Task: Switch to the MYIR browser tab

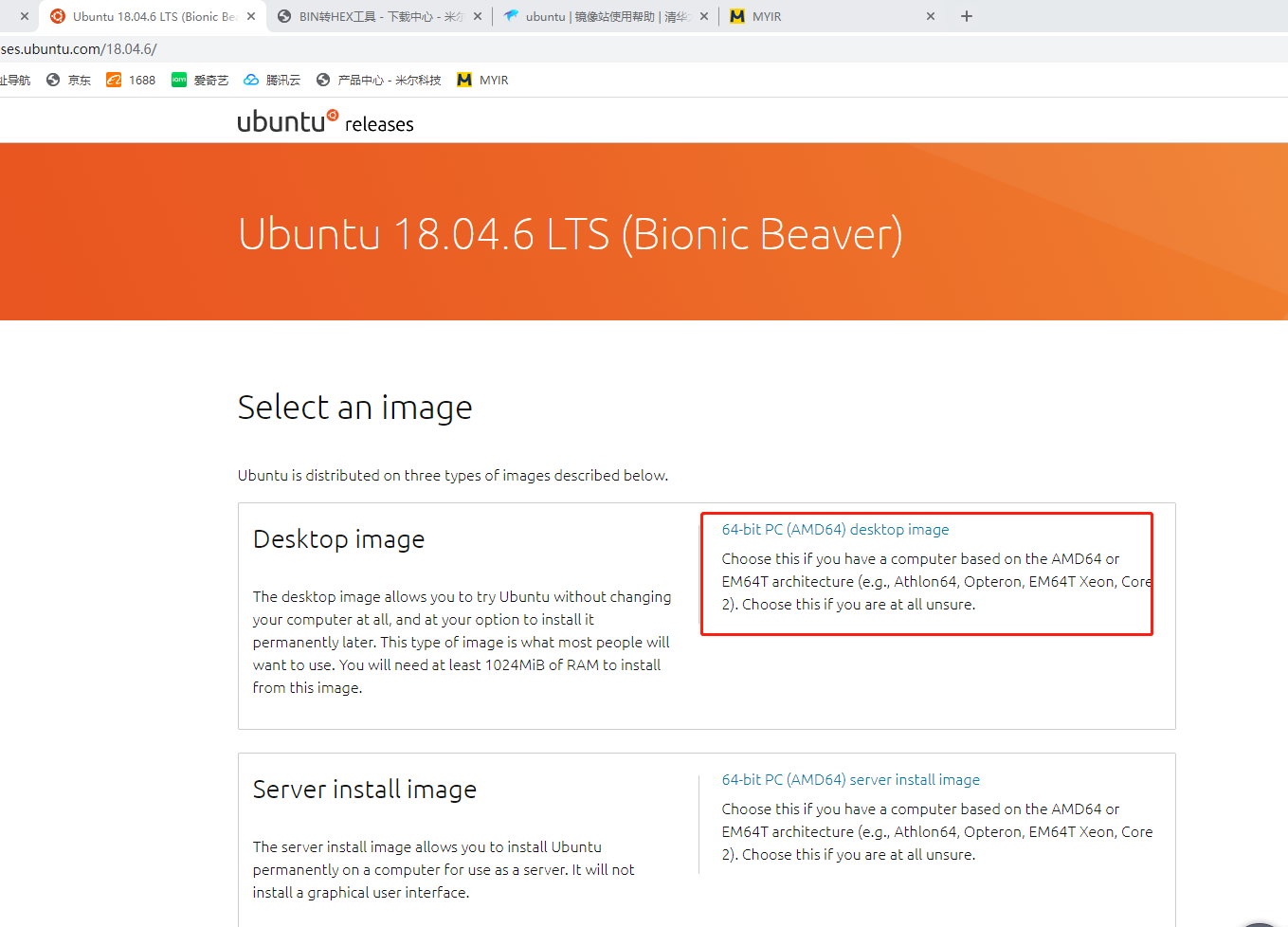Action: tap(832, 16)
